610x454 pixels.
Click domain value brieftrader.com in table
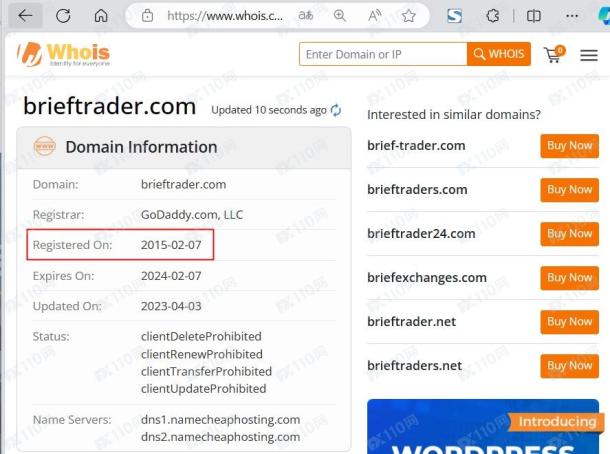click(x=183, y=184)
